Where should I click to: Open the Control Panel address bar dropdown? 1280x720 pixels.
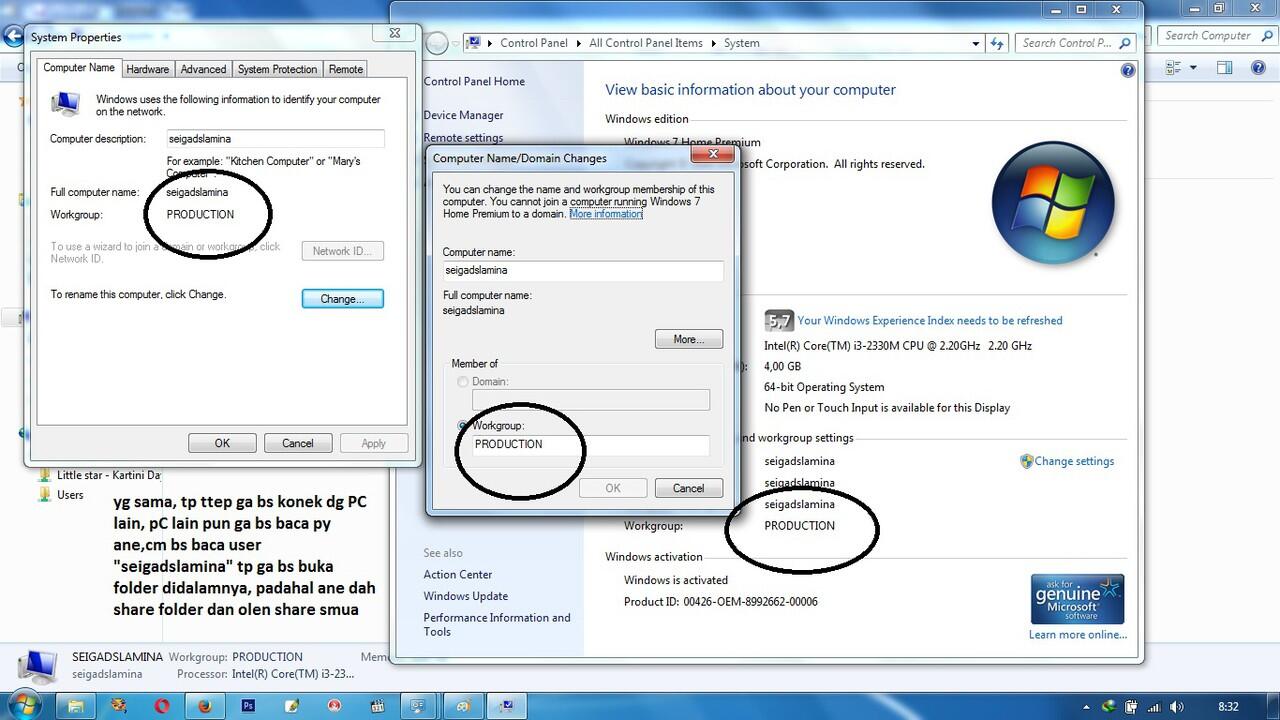tap(976, 43)
